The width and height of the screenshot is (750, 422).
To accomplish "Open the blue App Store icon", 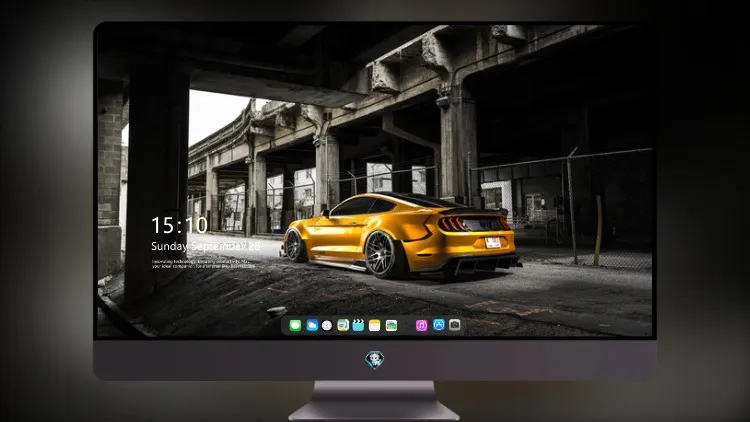I will (439, 325).
